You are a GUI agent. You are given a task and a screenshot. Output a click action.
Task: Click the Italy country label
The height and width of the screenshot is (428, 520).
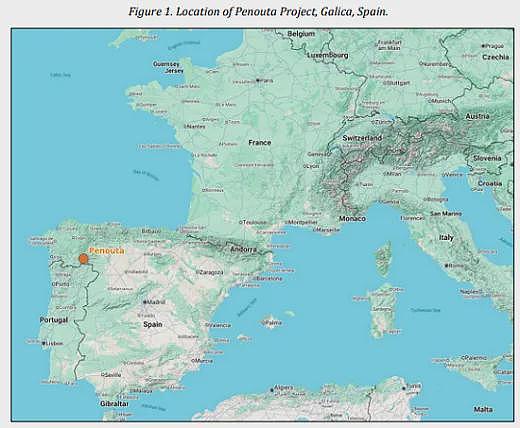446,238
